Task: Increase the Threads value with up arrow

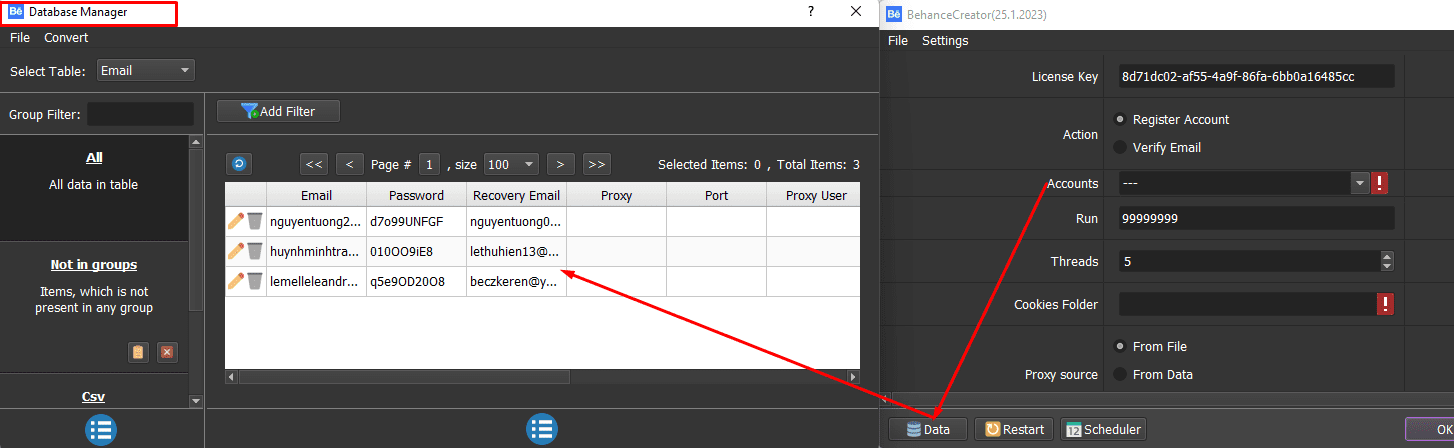Action: [1386, 256]
